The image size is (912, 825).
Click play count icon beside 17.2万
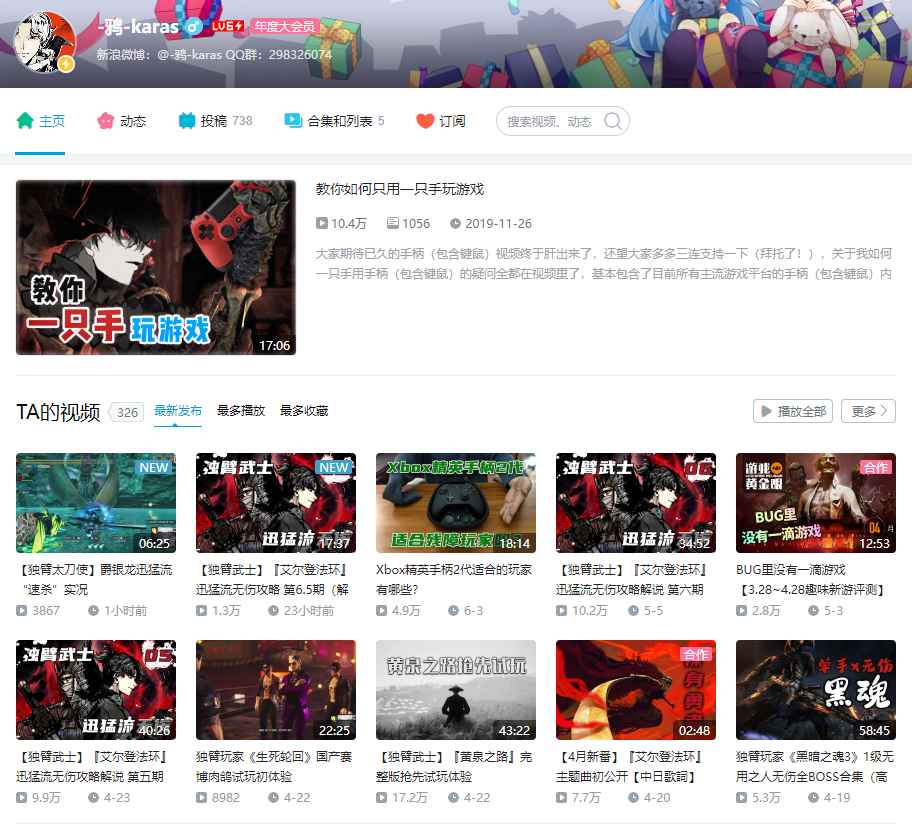click(x=382, y=798)
